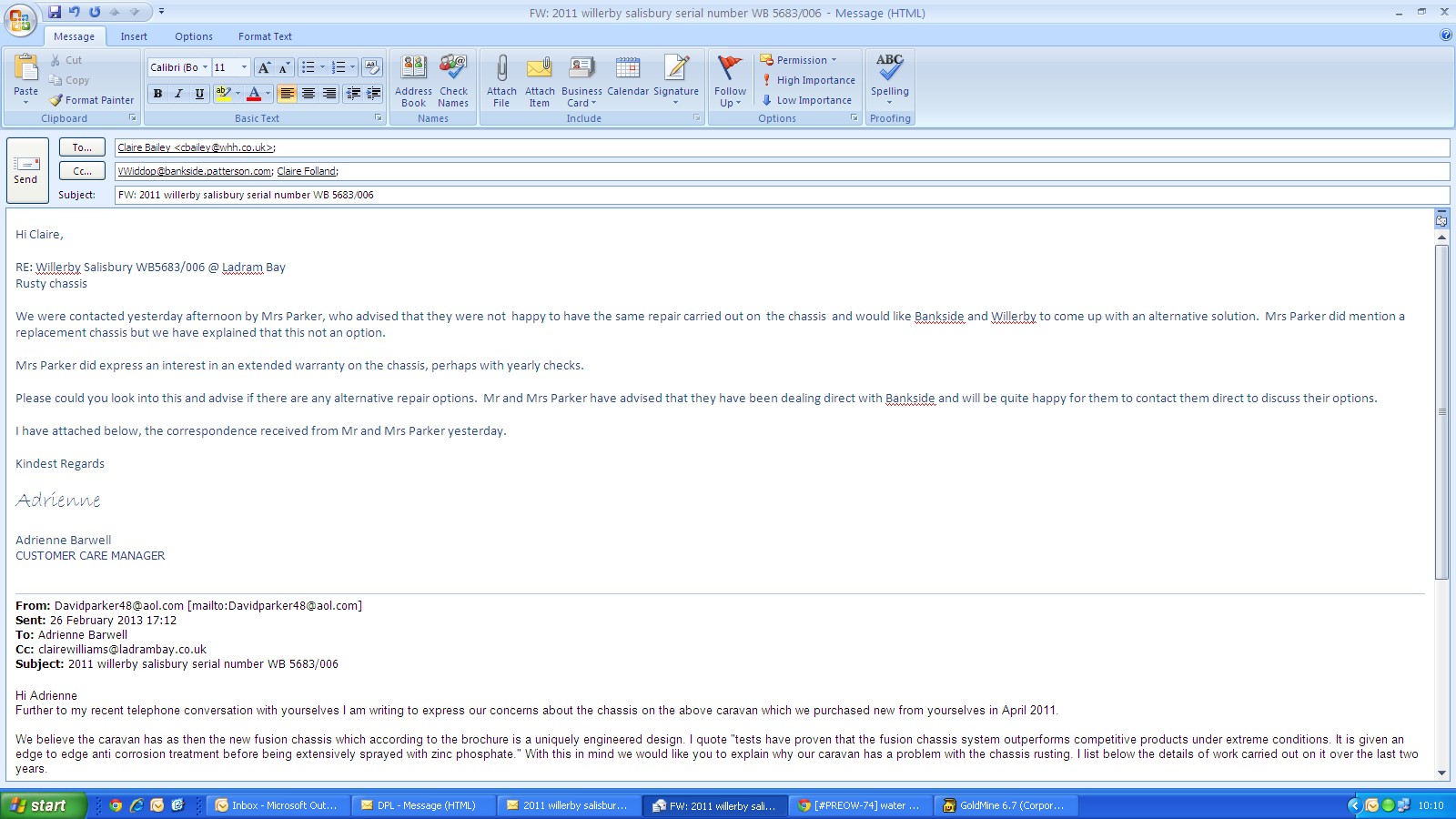Click the To... recipients button
The image size is (1456, 819).
pos(82,147)
